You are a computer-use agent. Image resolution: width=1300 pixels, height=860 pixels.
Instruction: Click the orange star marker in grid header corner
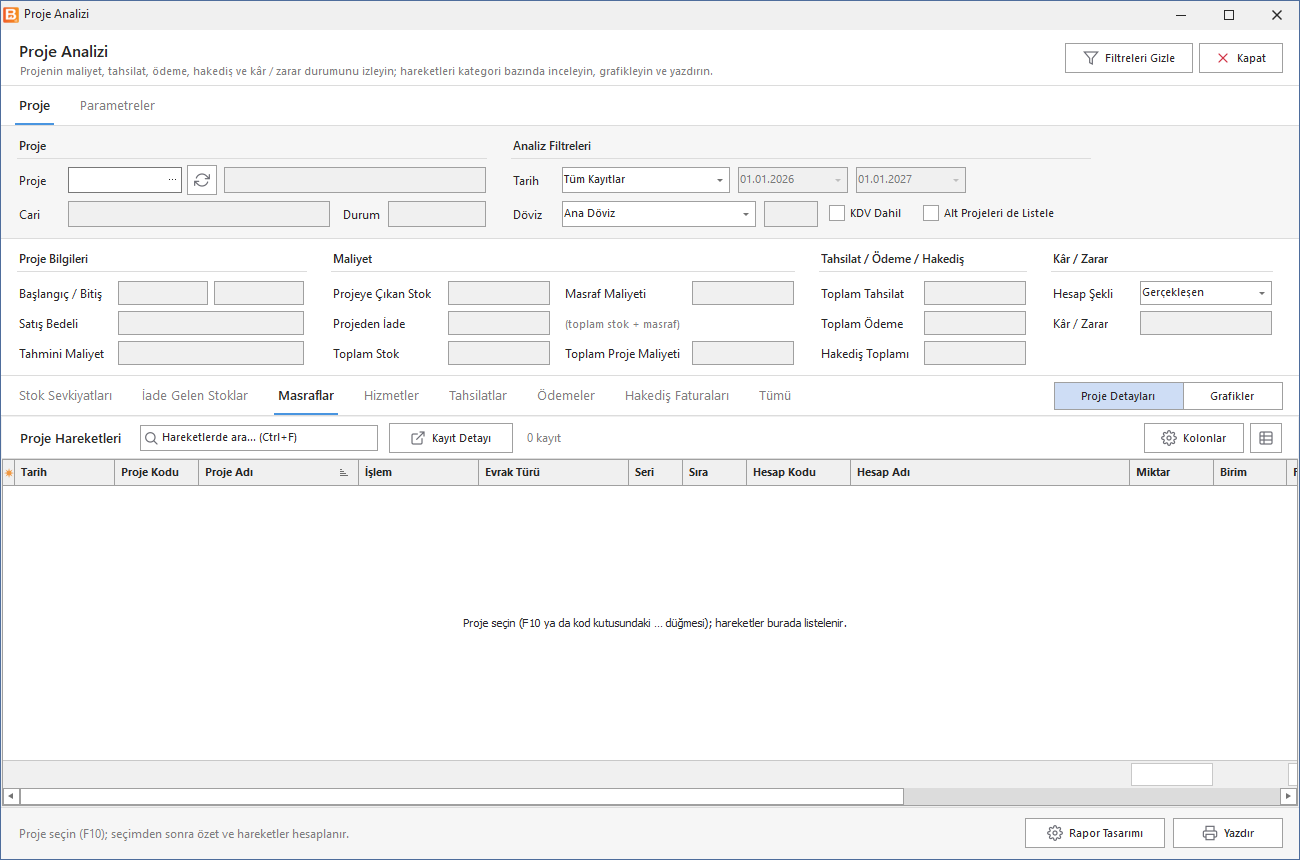click(x=9, y=473)
